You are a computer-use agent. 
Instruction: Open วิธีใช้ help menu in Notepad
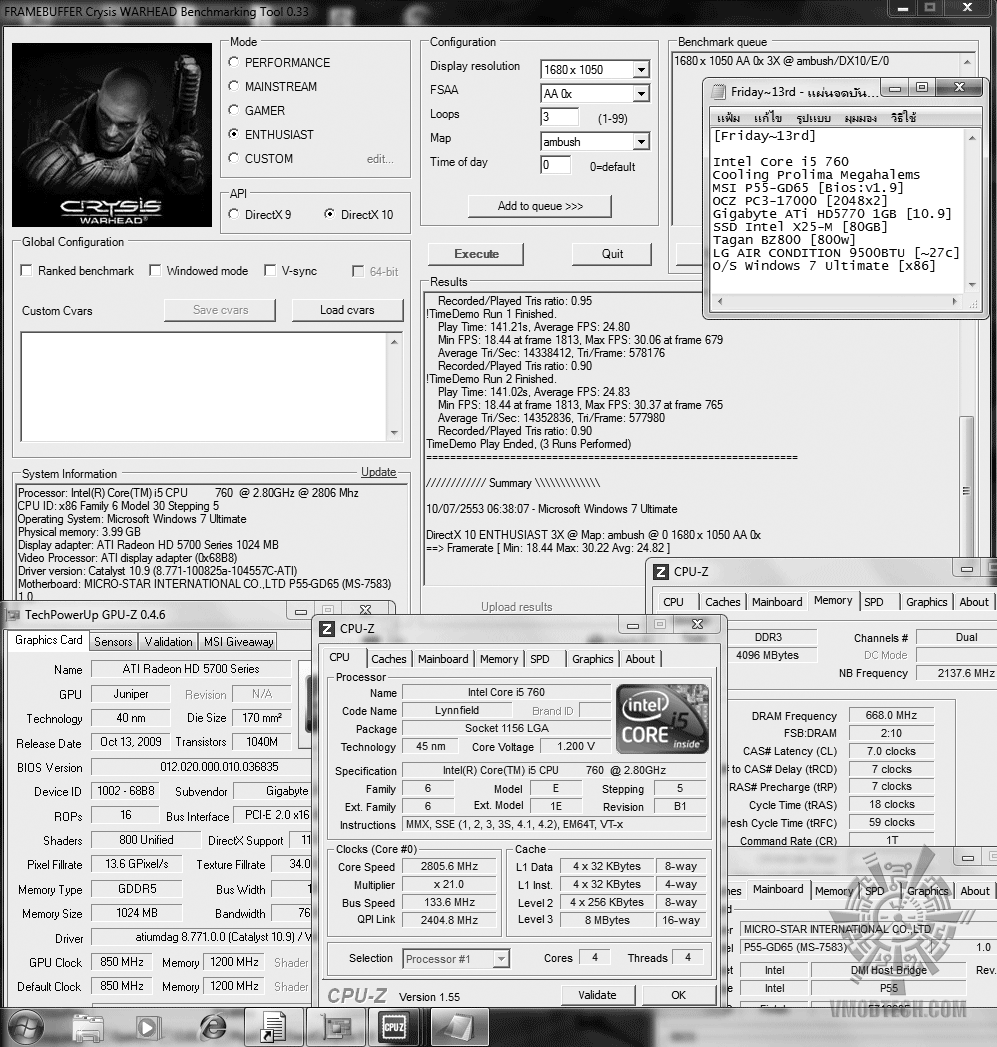pyautogui.click(x=903, y=118)
